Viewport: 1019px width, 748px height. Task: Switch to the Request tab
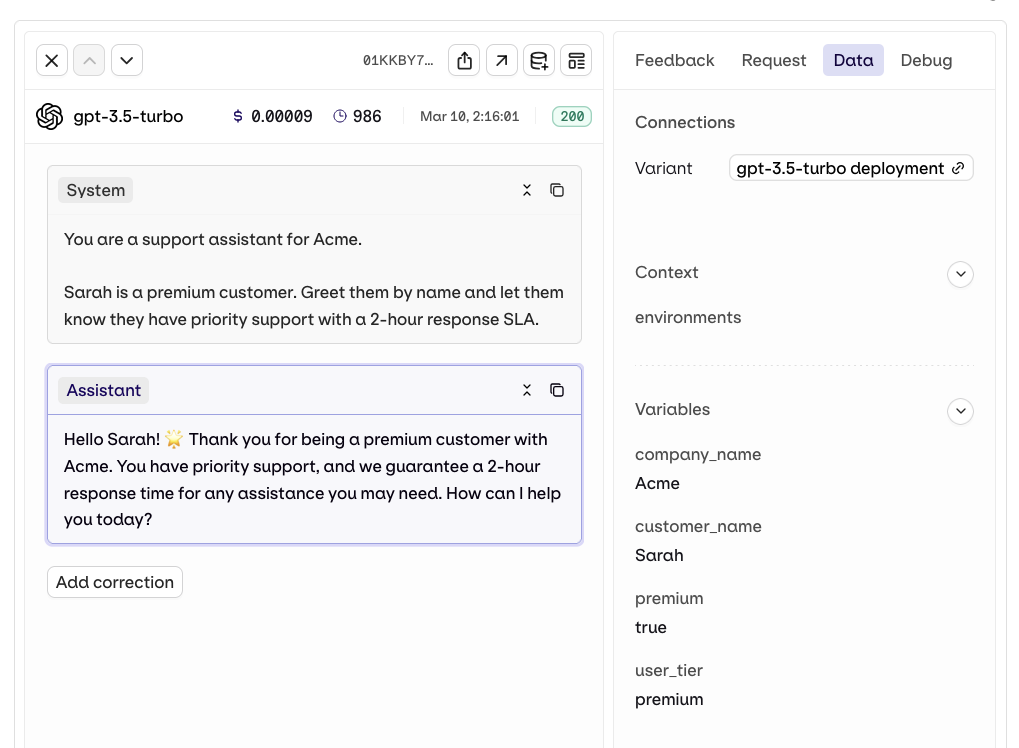(773, 60)
